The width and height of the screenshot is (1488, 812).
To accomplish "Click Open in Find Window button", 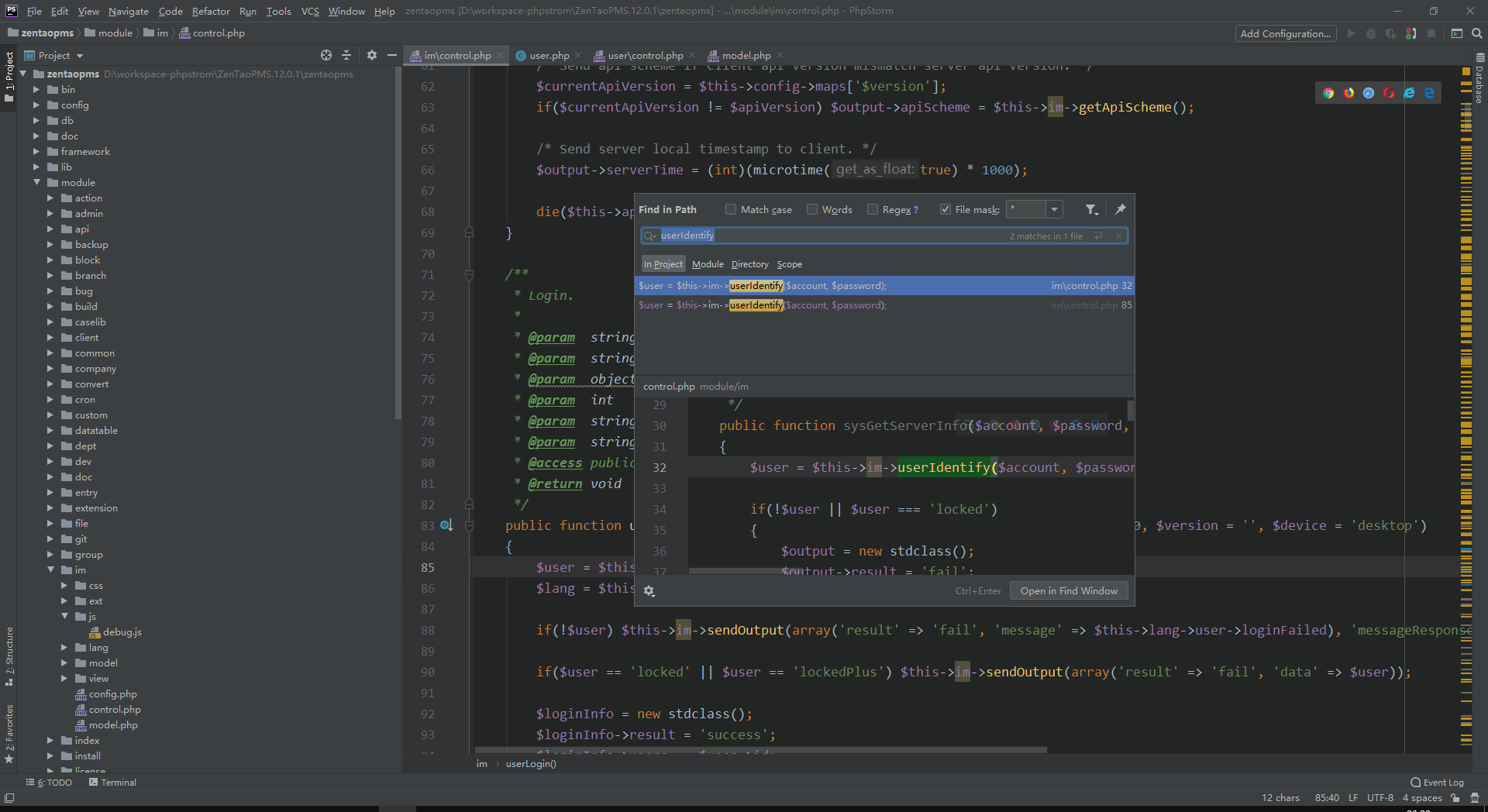I will pos(1069,591).
